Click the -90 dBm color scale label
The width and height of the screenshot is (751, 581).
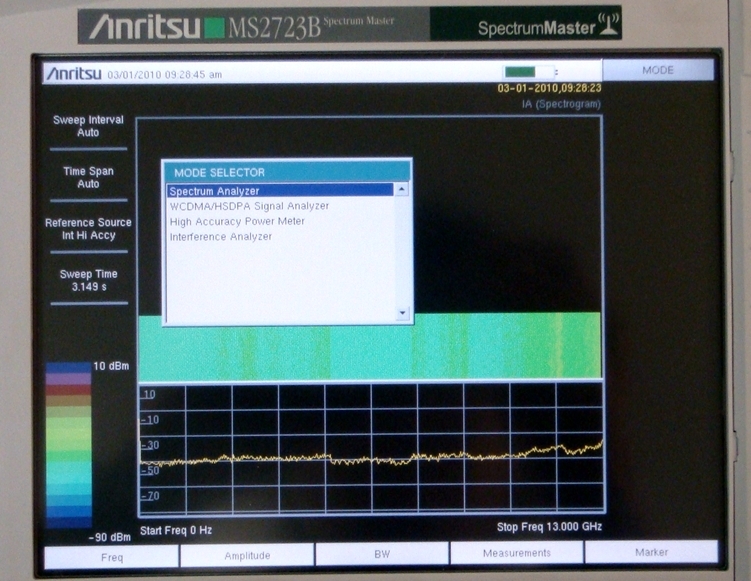coord(110,537)
